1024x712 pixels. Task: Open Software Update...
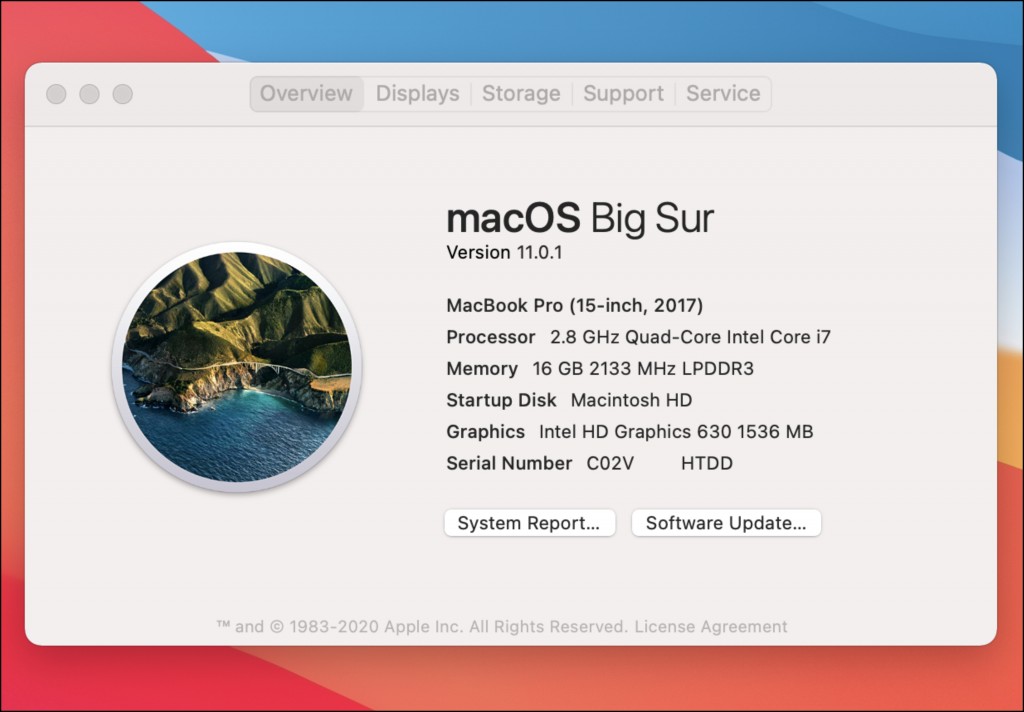[x=726, y=523]
